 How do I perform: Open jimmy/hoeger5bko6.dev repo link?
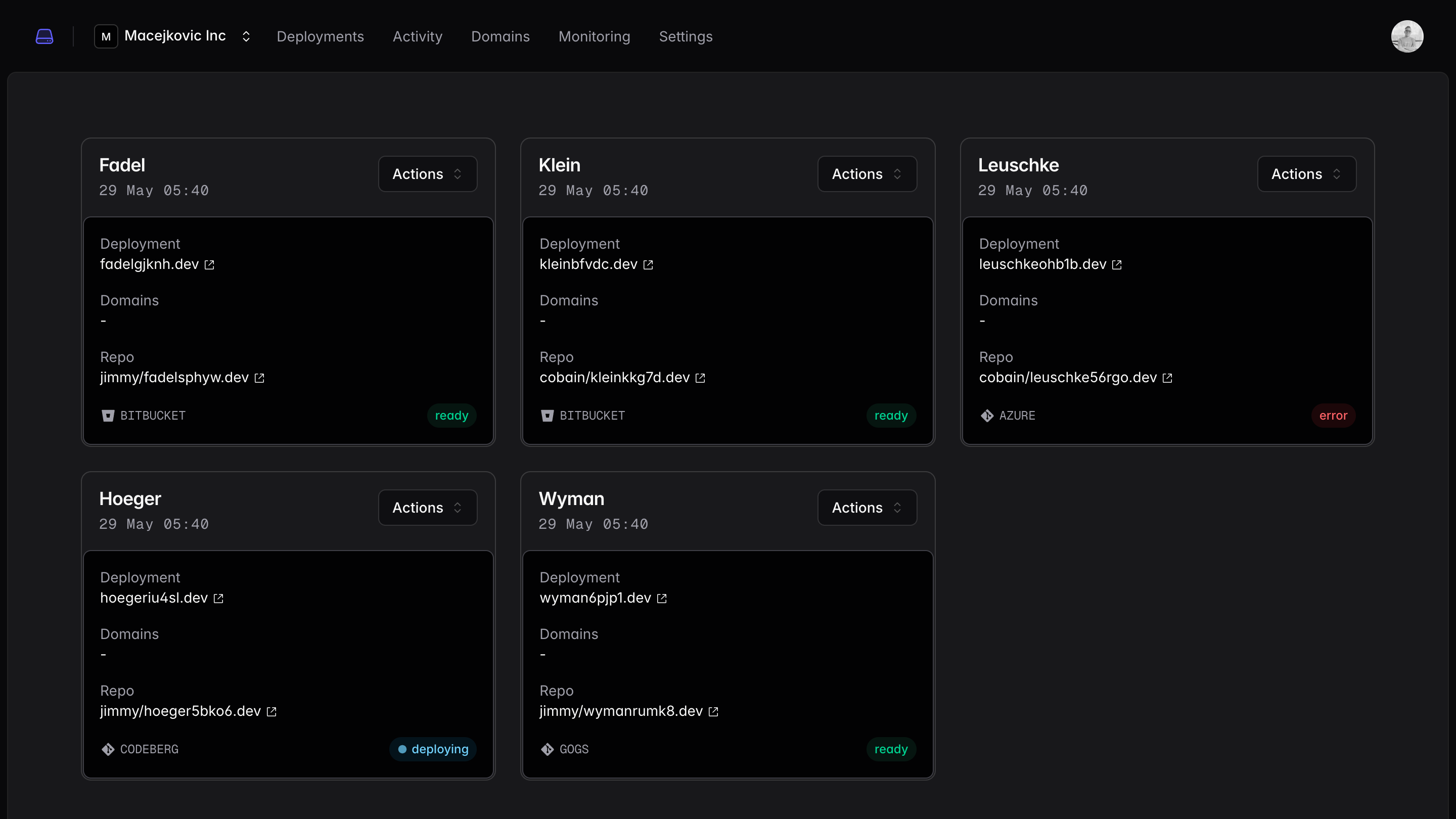[x=180, y=711]
